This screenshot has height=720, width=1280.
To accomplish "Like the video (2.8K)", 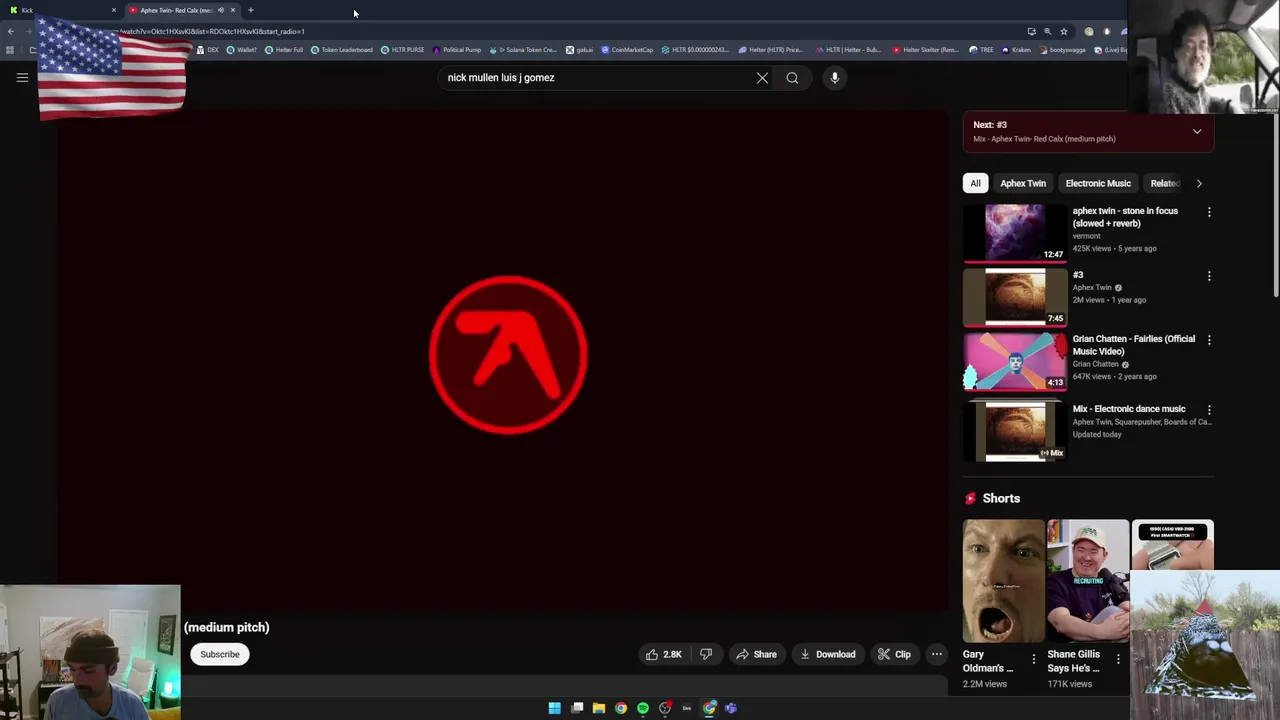I will pos(664,654).
